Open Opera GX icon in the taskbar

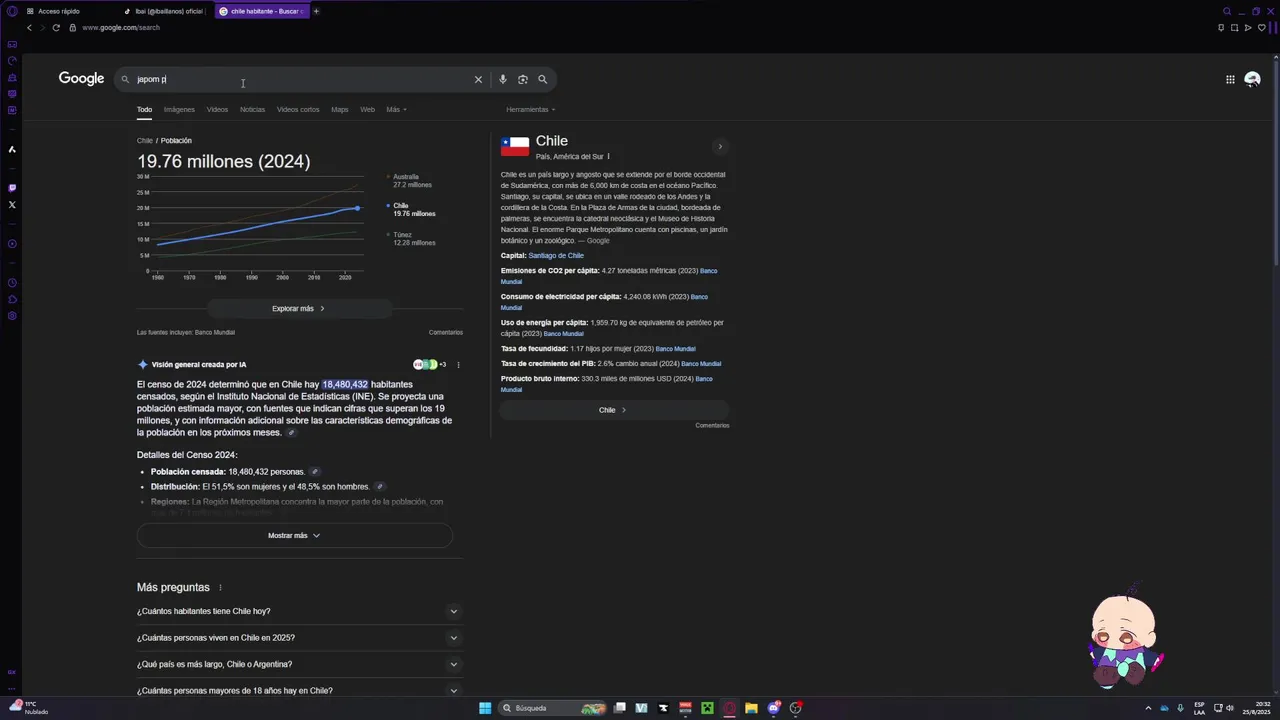pos(729,708)
